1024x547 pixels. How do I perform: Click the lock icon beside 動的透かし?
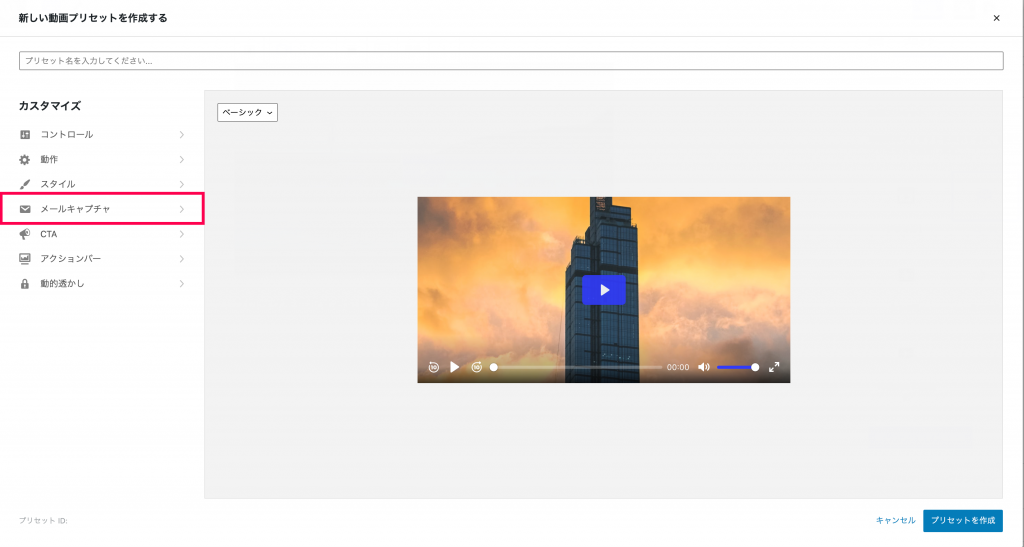click(25, 284)
